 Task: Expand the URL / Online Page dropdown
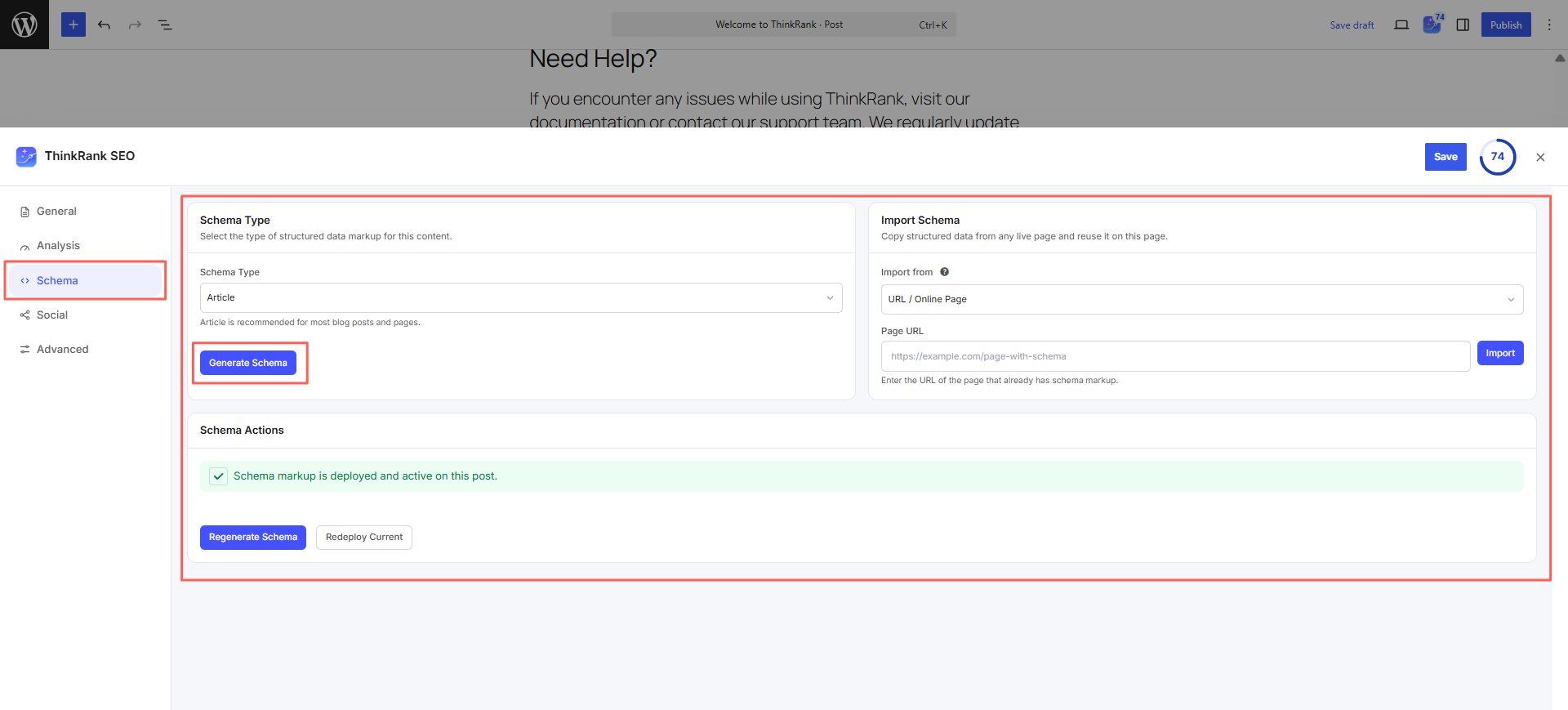1202,299
